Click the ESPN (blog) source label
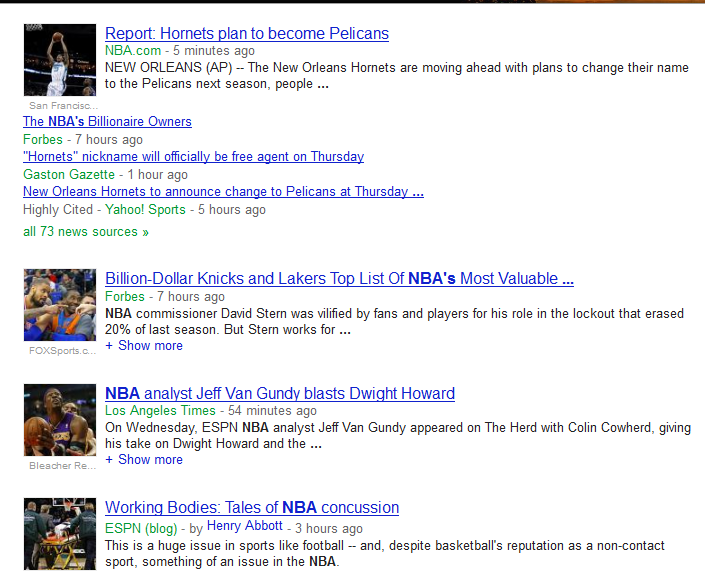Image resolution: width=705 pixels, height=587 pixels. click(x=141, y=528)
